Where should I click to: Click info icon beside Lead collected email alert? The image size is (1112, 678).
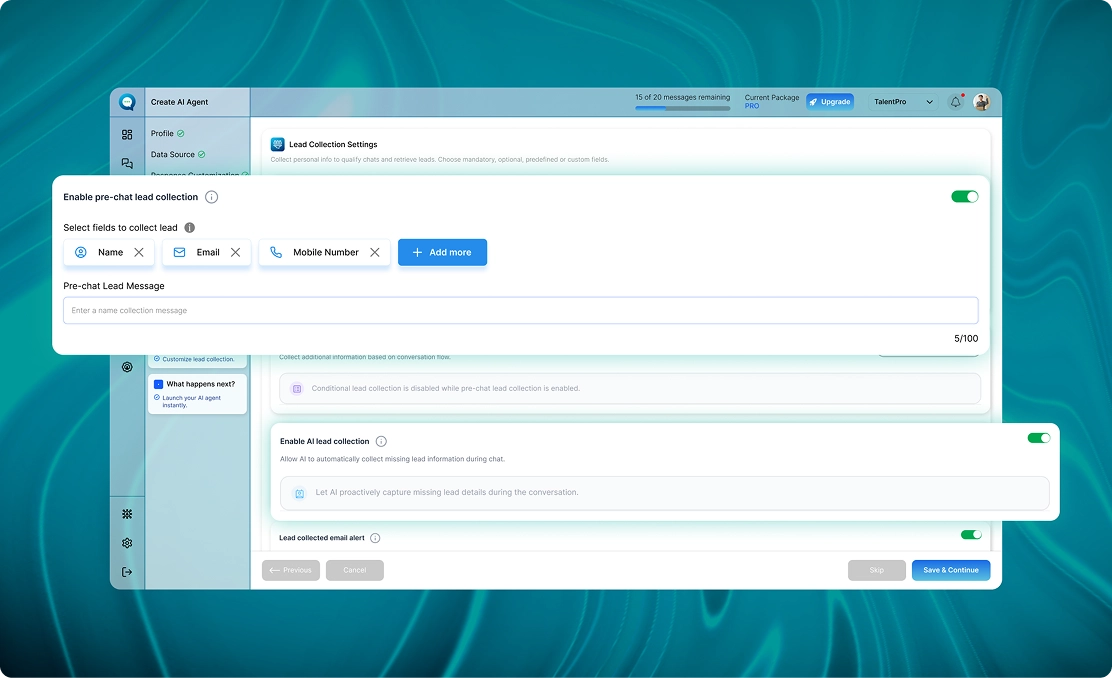click(375, 538)
